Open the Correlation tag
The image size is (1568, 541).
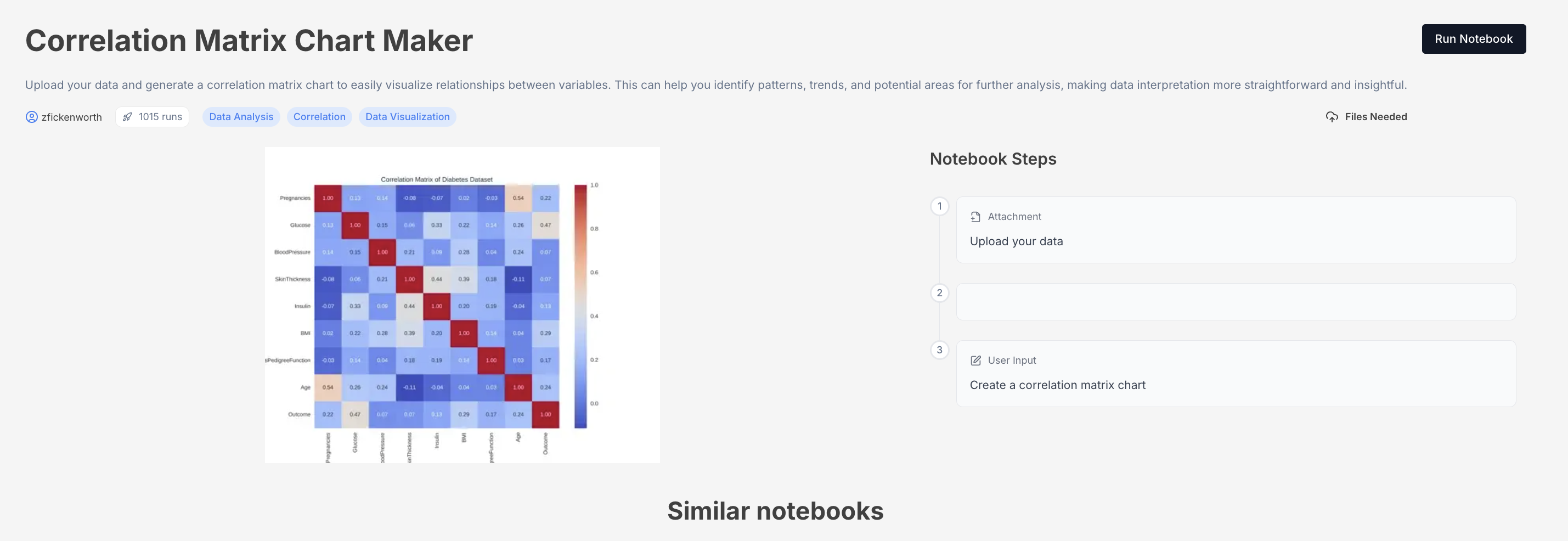point(319,117)
